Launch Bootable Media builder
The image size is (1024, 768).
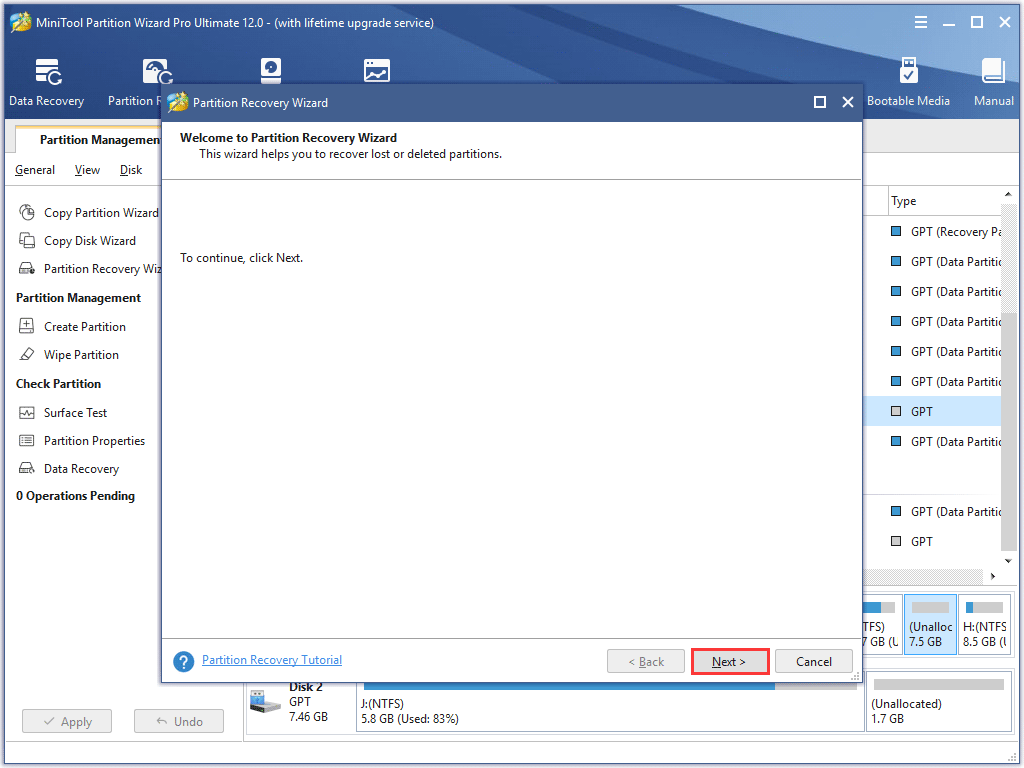(908, 82)
